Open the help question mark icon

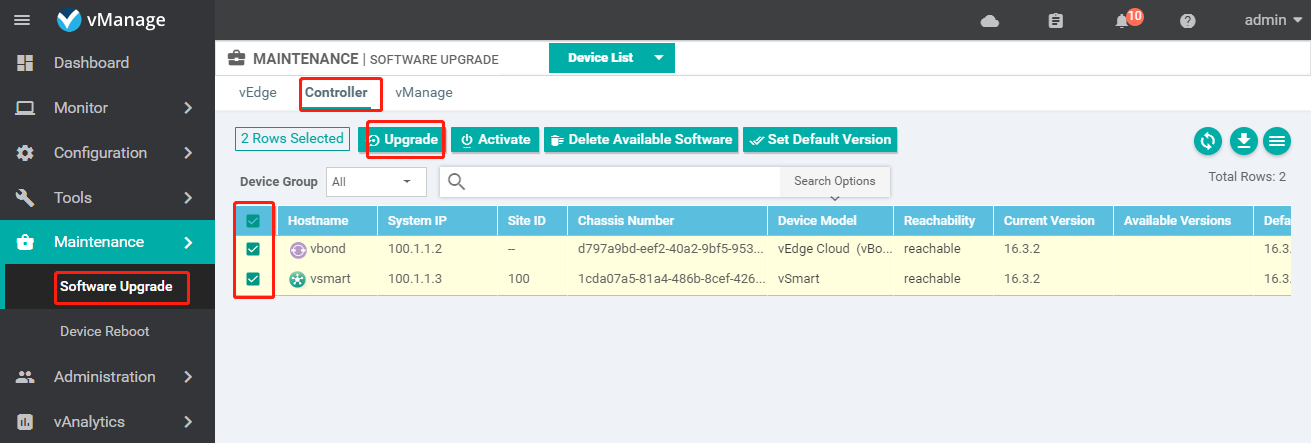click(1188, 21)
